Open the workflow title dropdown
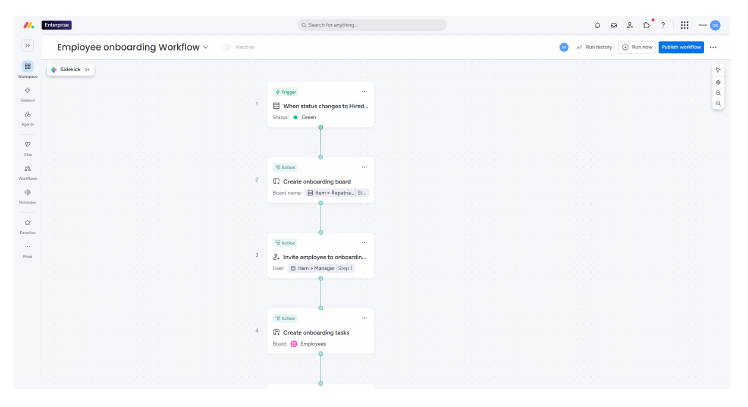 point(206,47)
